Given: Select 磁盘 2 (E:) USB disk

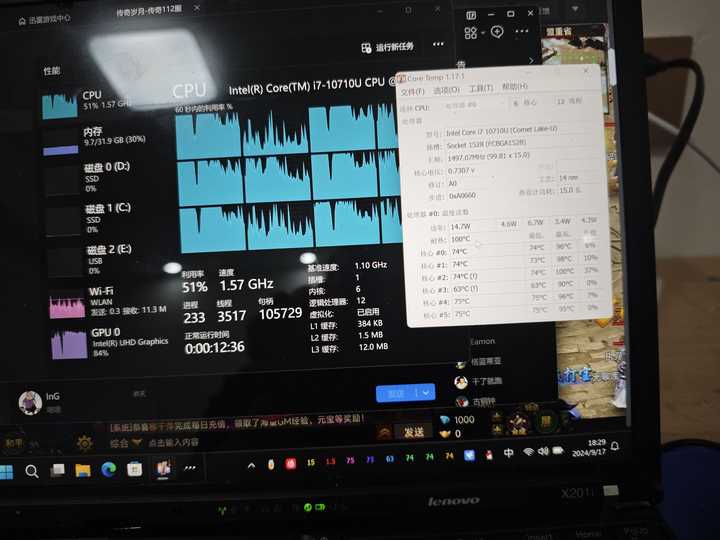Looking at the screenshot, I should tap(92, 262).
